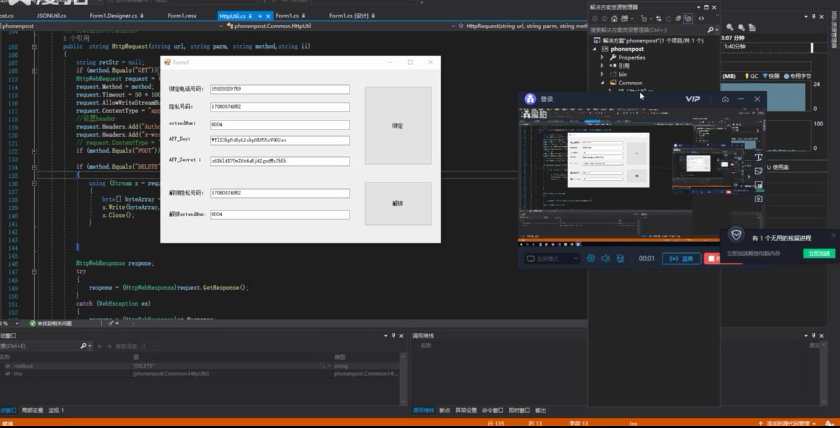Image resolution: width=840 pixels, height=428 pixels.
Task: Switch to Form1.resx tab
Action: pyautogui.click(x=182, y=16)
